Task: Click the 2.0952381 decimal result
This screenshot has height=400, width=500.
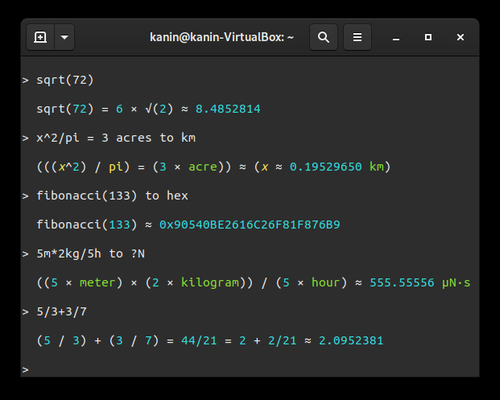Action: pyautogui.click(x=351, y=341)
